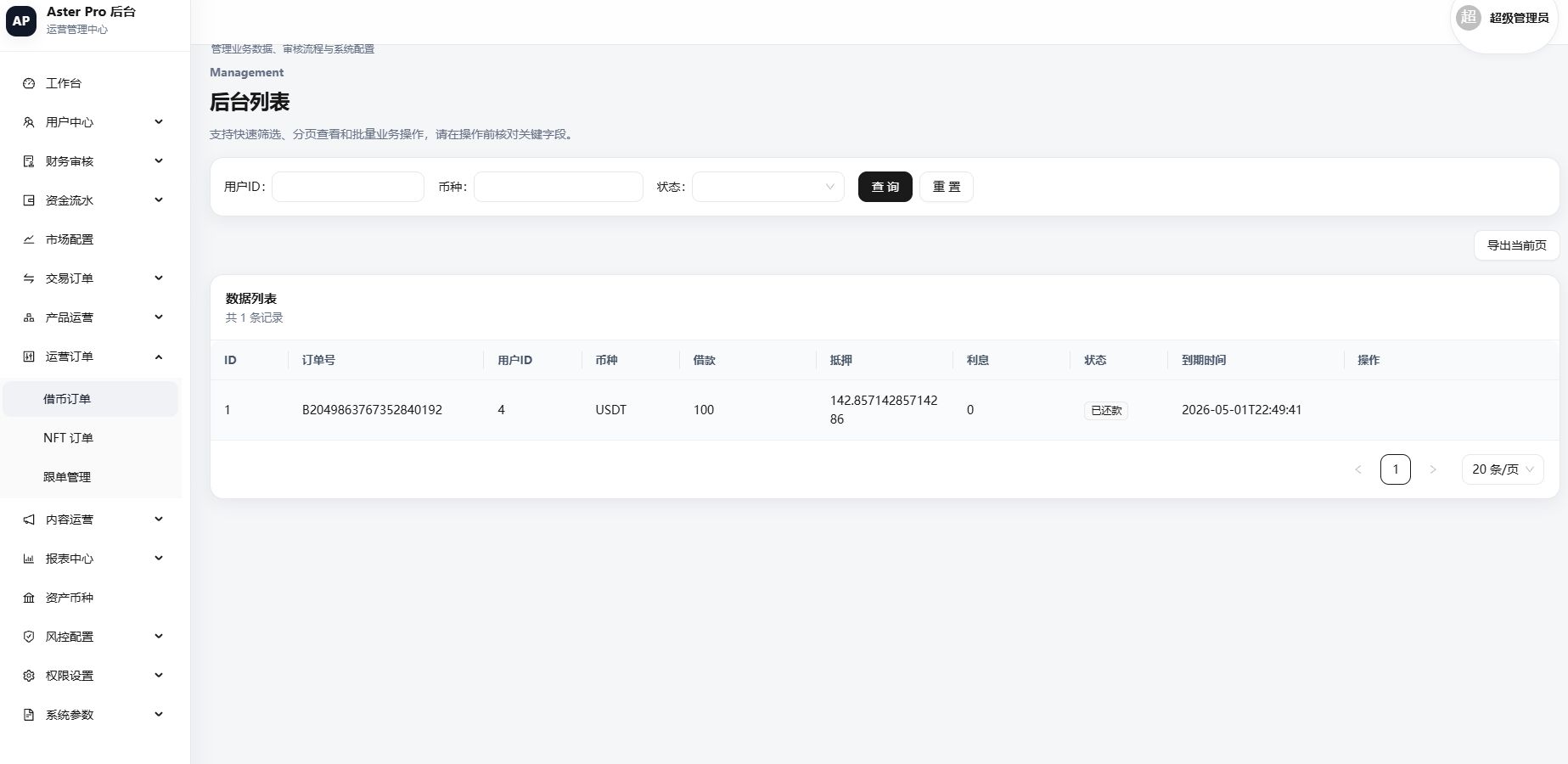Click the 资金流水 wallet icon
The image size is (1568, 764).
point(29,200)
